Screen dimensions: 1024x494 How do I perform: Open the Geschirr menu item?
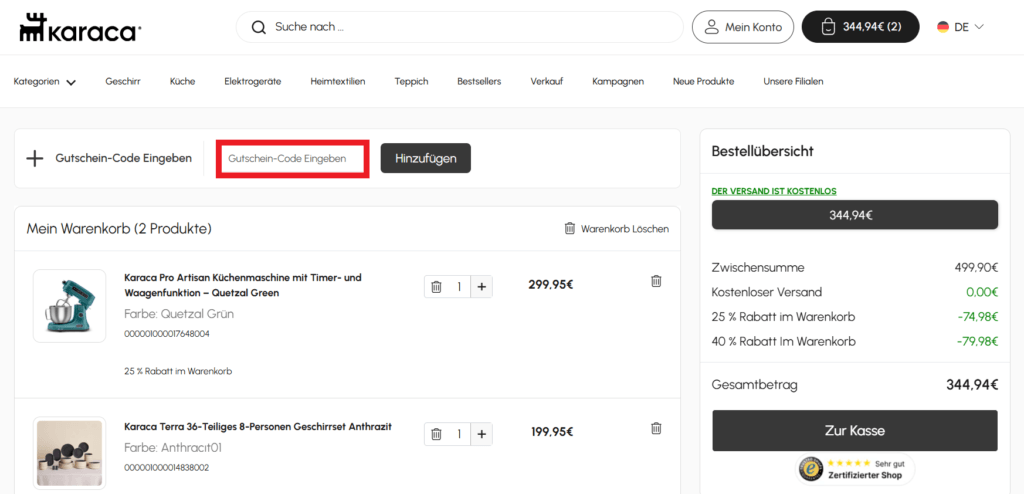[x=123, y=82]
